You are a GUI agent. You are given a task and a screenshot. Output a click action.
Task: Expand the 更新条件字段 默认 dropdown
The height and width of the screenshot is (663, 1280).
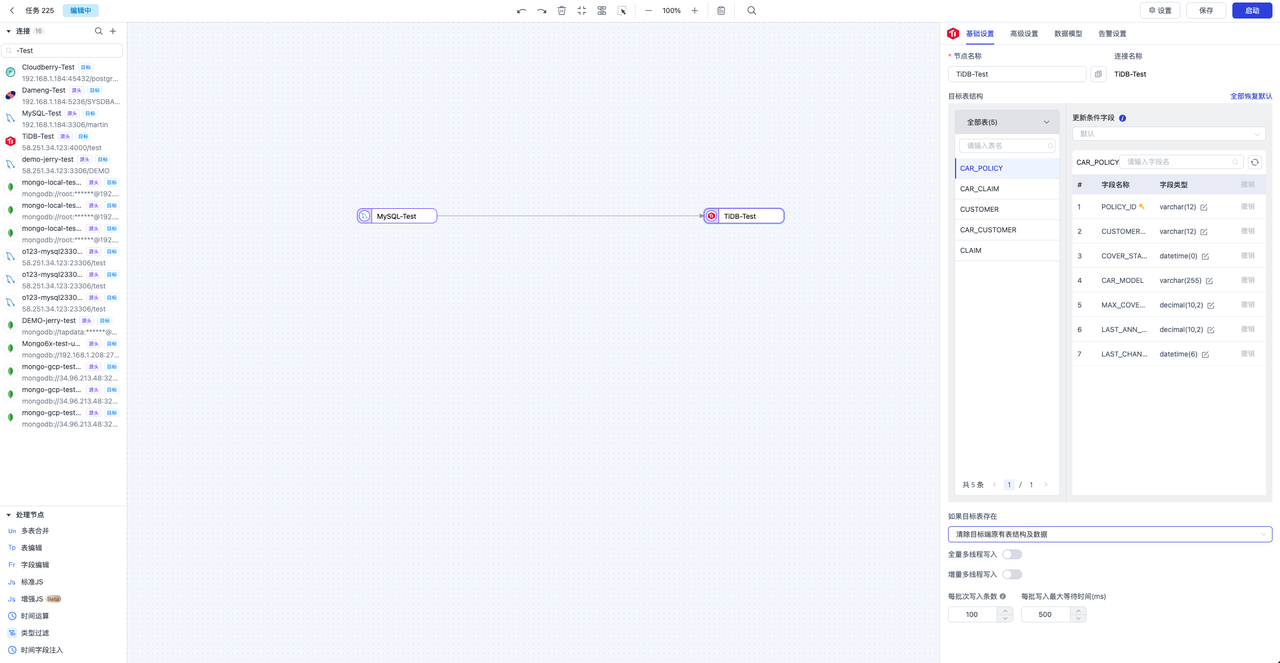pyautogui.click(x=1168, y=133)
